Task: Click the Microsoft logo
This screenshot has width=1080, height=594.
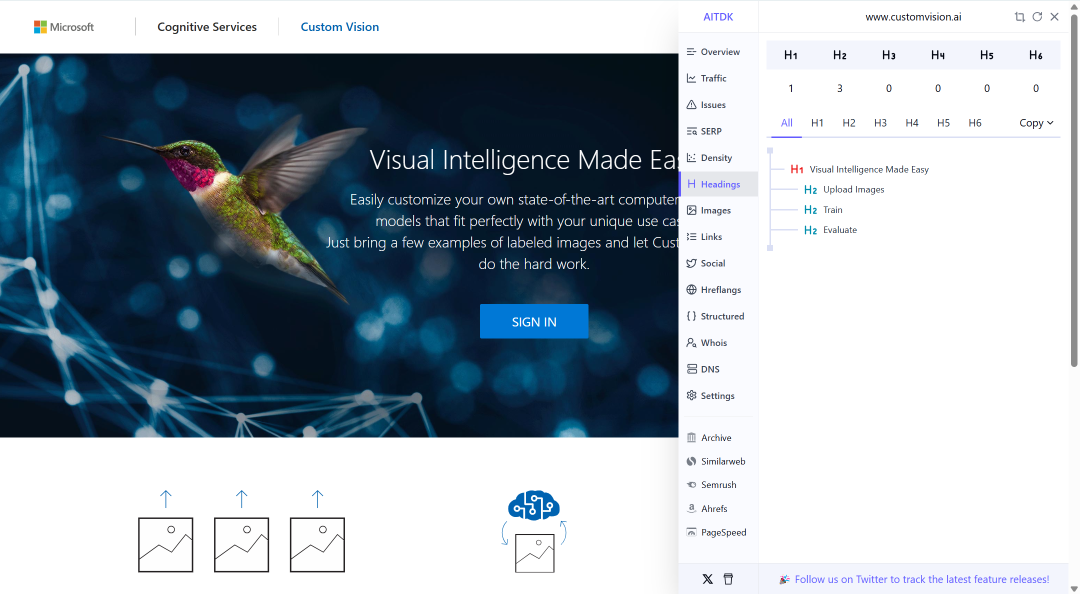Action: coord(64,27)
